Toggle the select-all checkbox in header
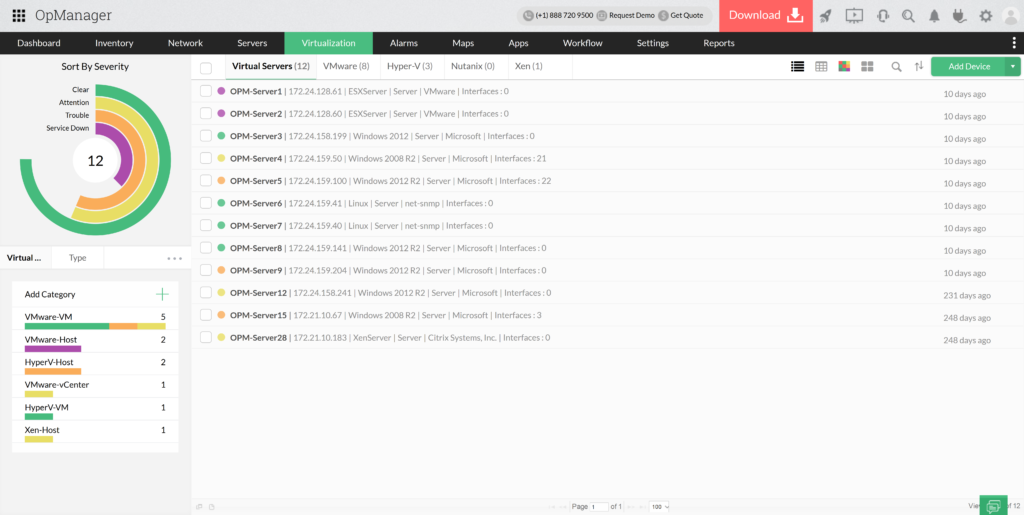The height and width of the screenshot is (515, 1024). (206, 67)
